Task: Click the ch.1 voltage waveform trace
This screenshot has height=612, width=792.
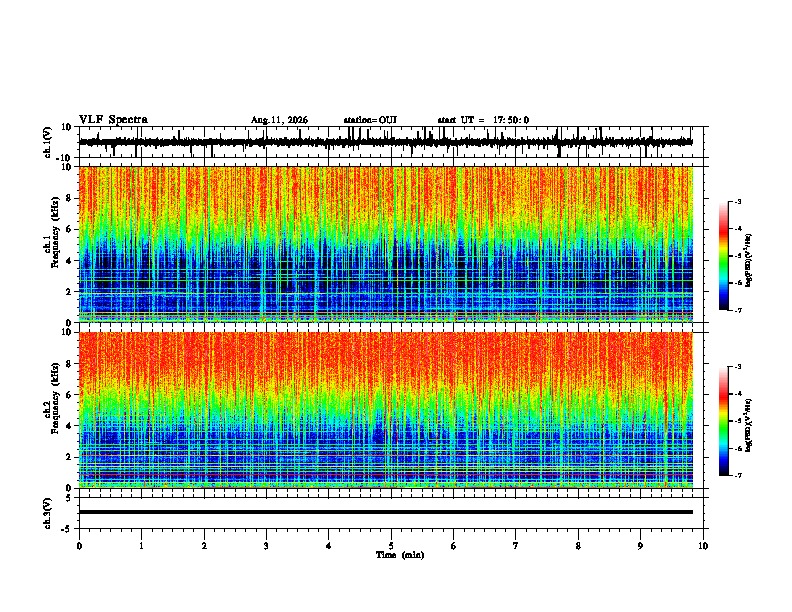Action: point(386,142)
